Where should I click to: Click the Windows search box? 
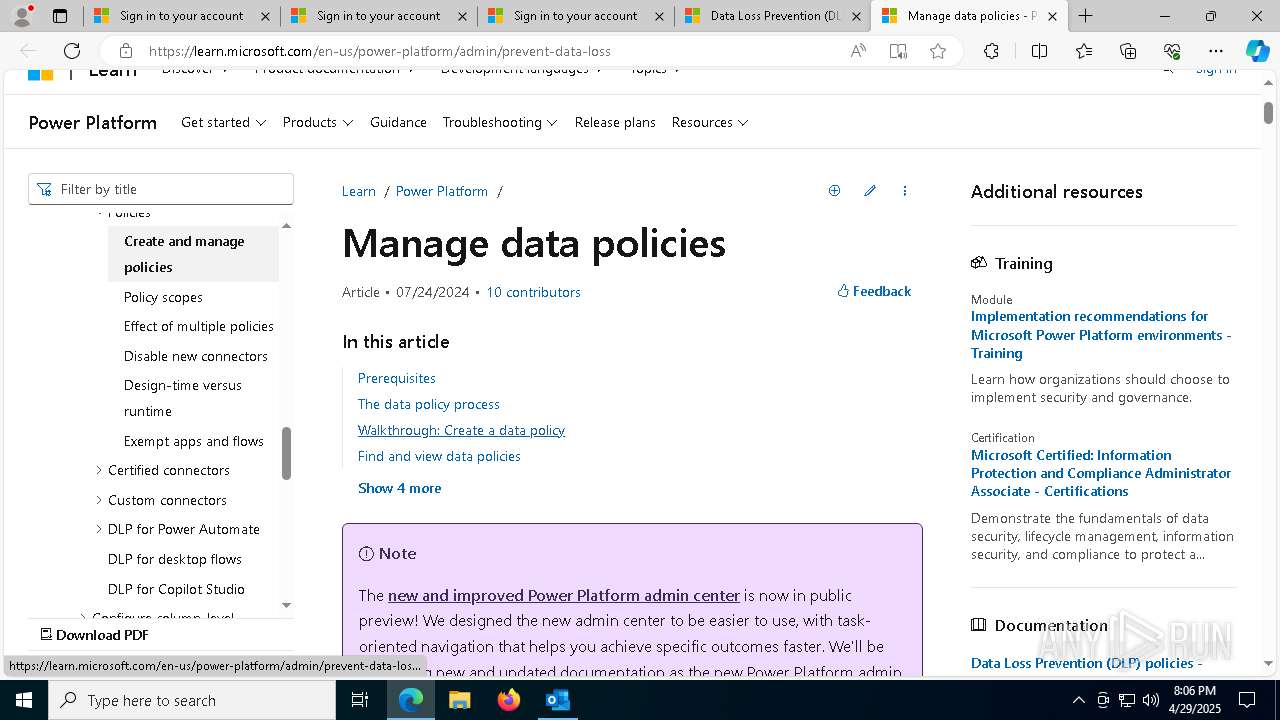[192, 700]
